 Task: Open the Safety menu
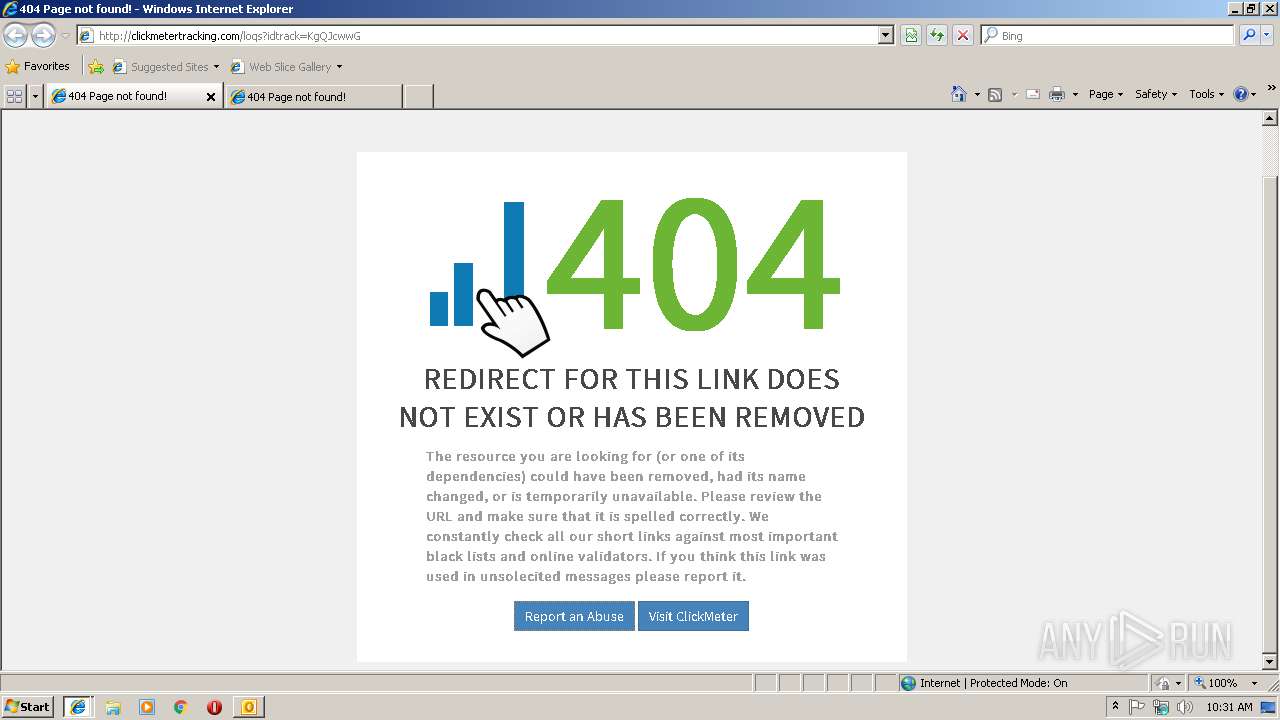click(1155, 94)
